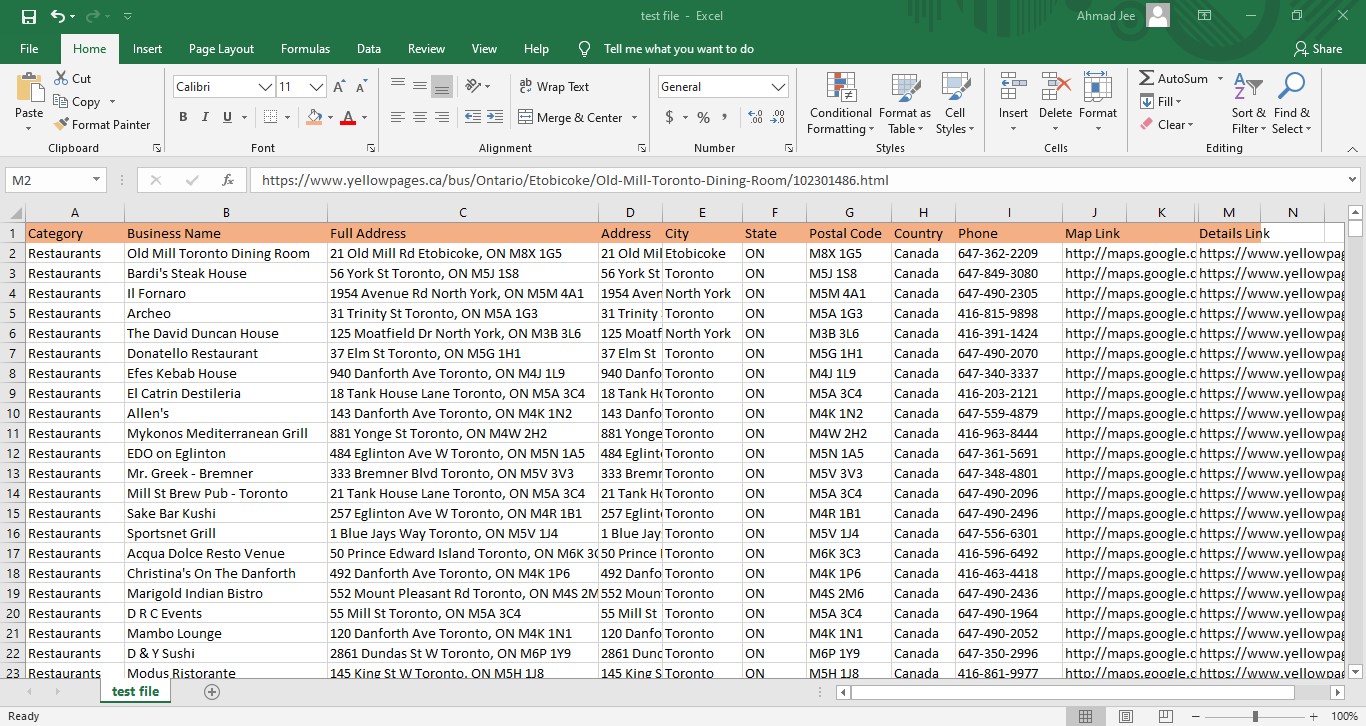Click the zoom slider in status bar
Viewport: 1366px width, 726px height.
tap(1254, 716)
